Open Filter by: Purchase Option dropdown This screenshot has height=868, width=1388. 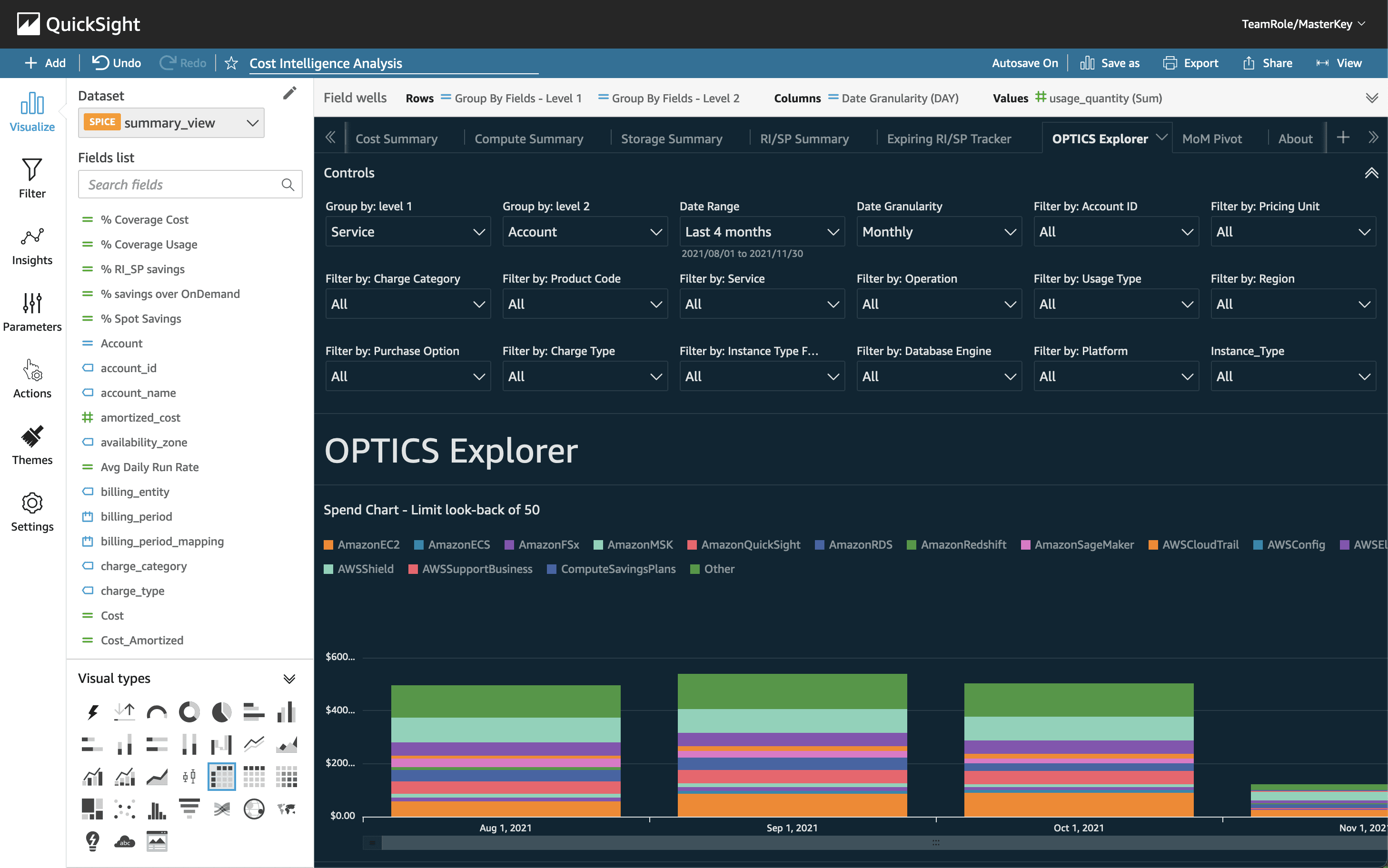[x=407, y=376]
